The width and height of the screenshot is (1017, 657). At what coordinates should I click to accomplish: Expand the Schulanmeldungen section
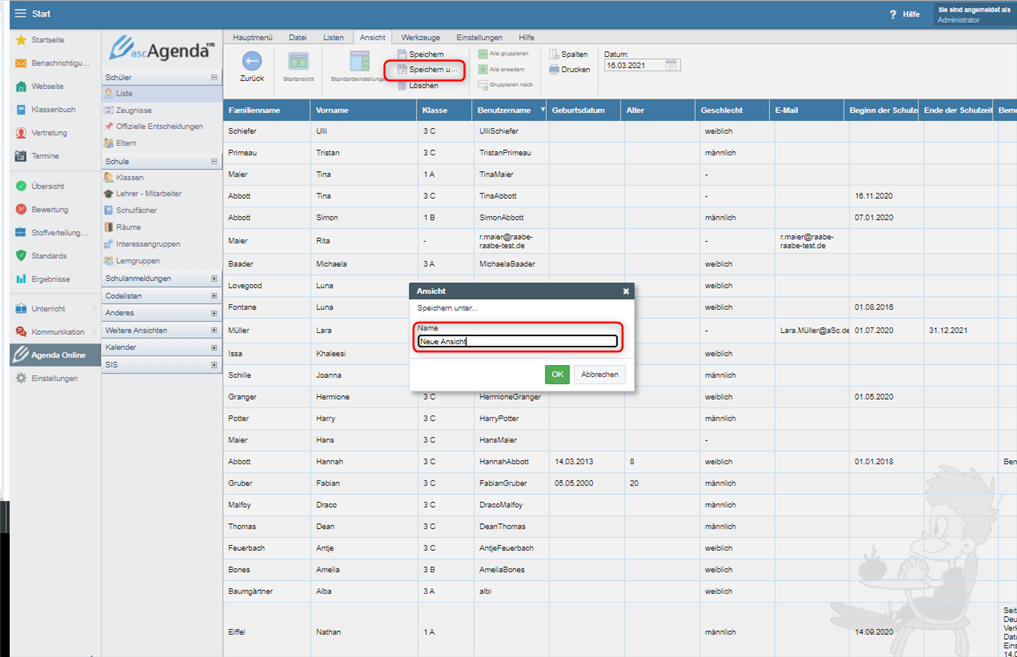(214, 279)
